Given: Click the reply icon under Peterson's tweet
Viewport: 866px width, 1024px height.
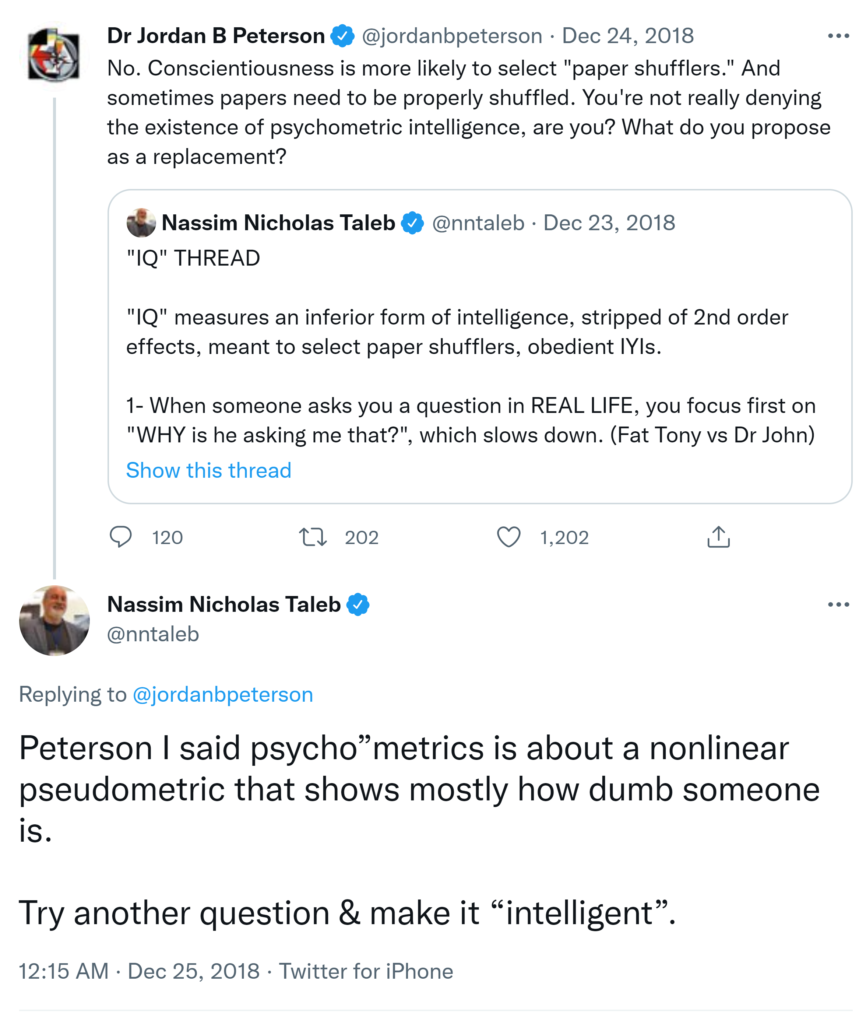Looking at the screenshot, I should [x=121, y=537].
